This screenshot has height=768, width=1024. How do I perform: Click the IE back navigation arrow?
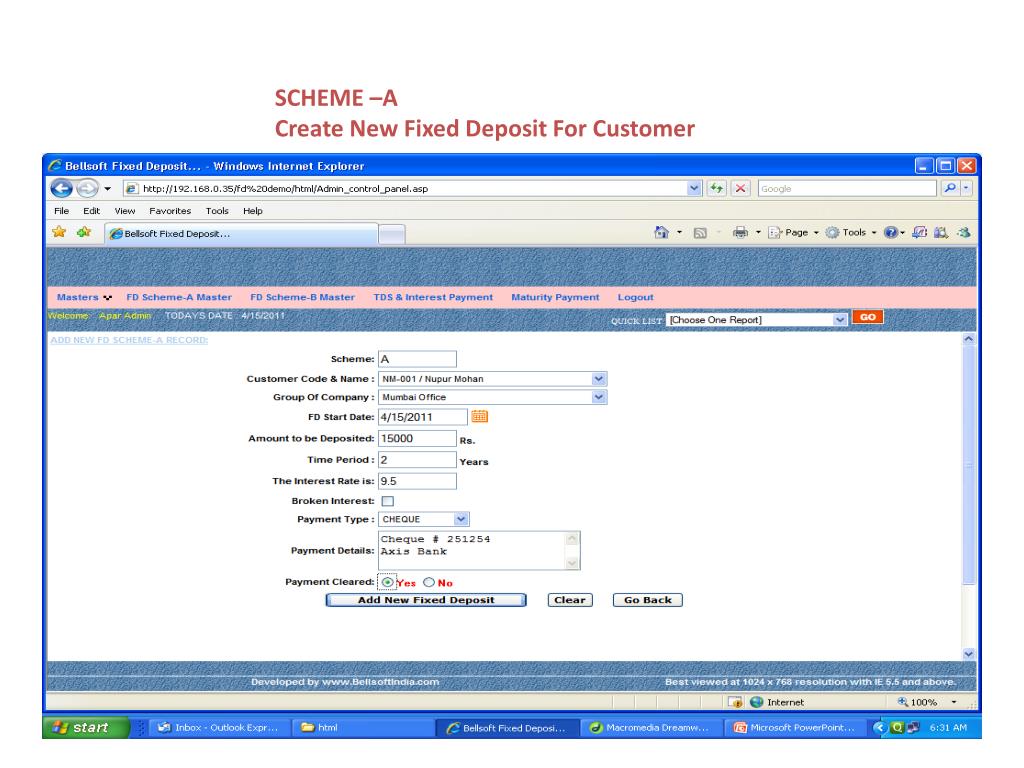[x=62, y=189]
